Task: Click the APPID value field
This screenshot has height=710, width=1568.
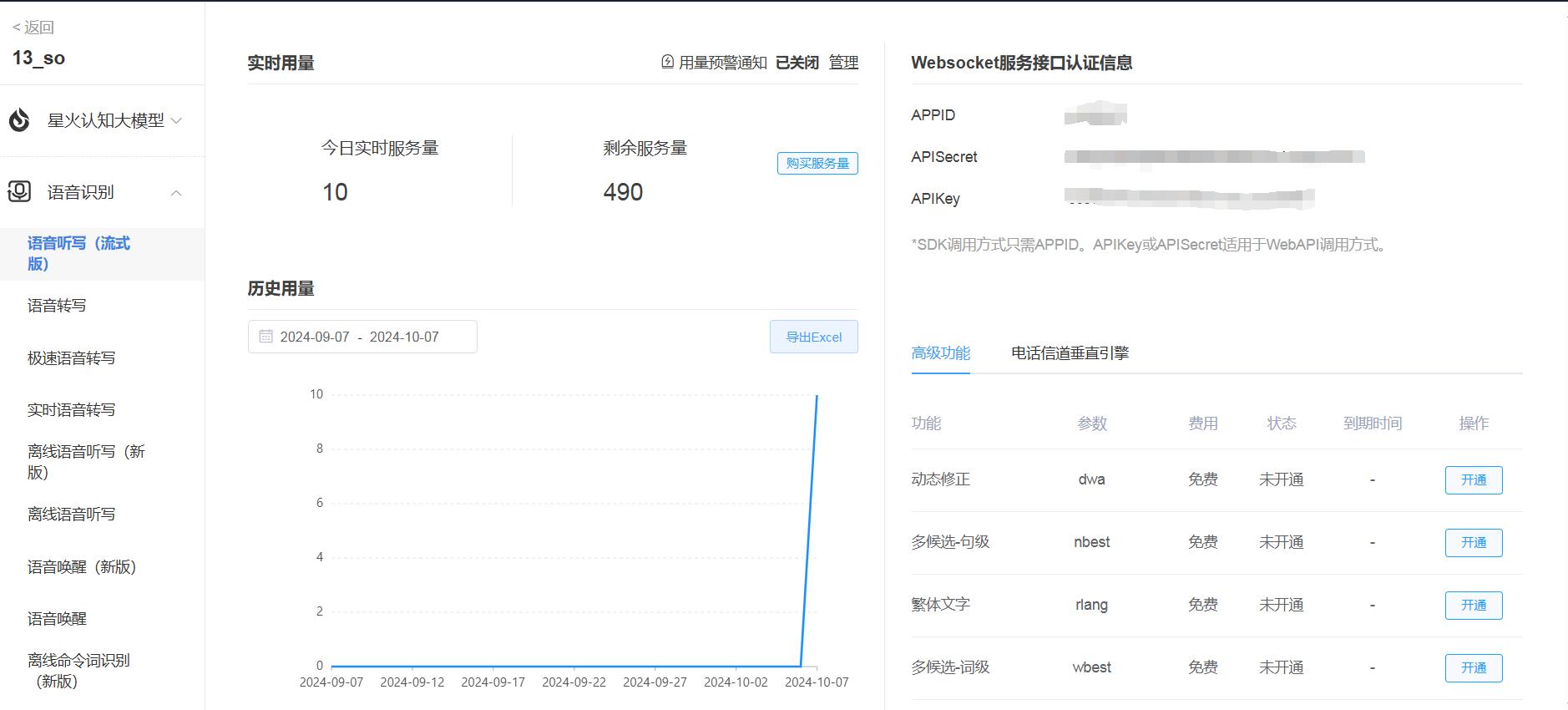Action: [x=1095, y=114]
